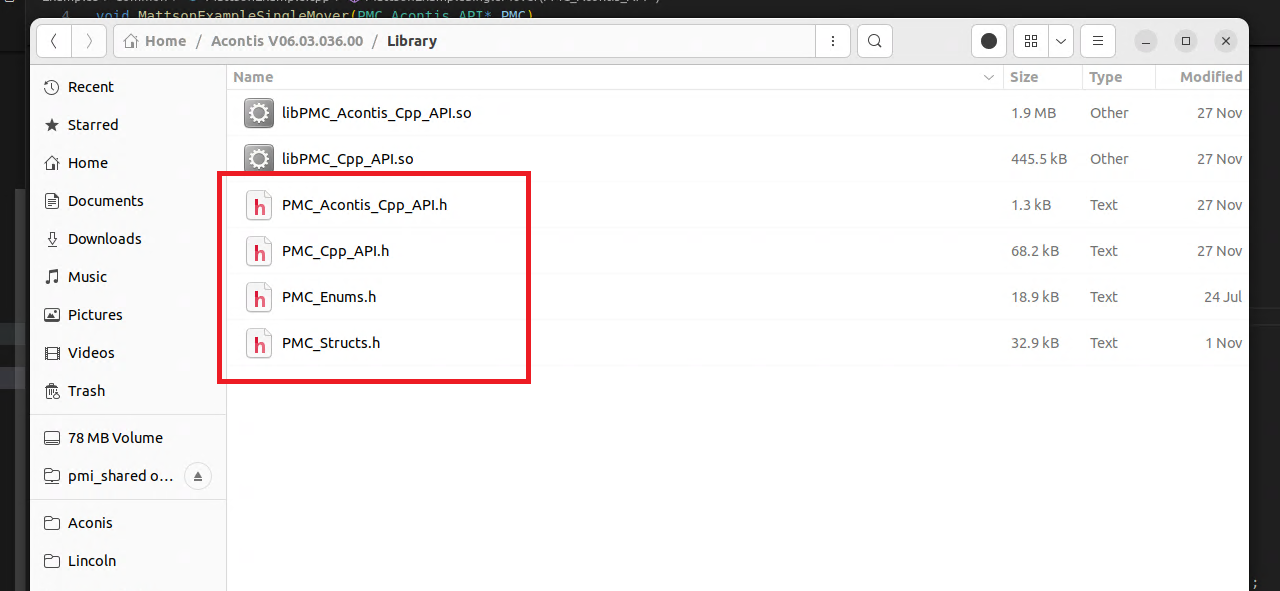
Task: Open the search magnifier icon
Action: [x=874, y=41]
